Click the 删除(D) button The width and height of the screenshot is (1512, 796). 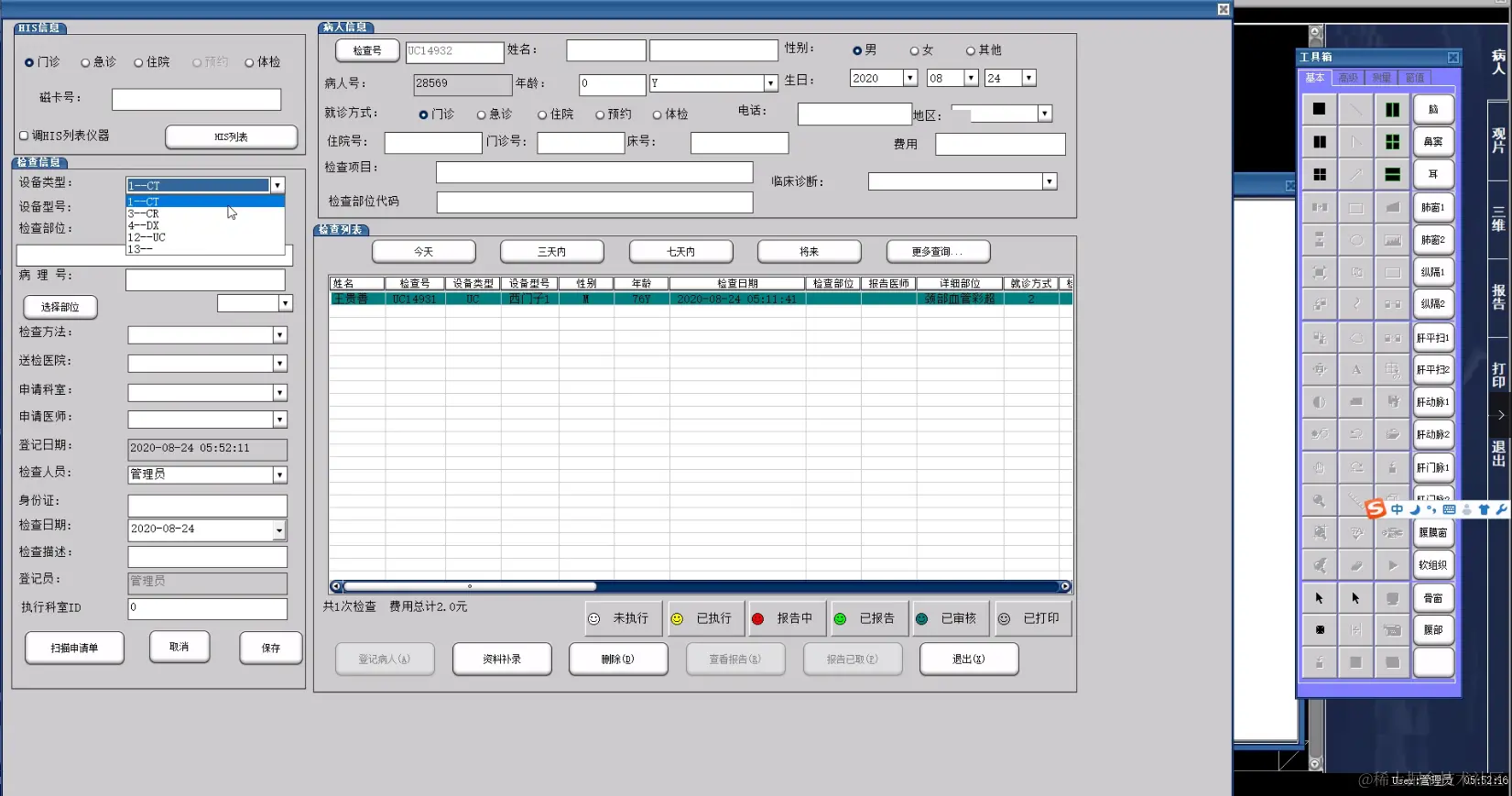[618, 659]
